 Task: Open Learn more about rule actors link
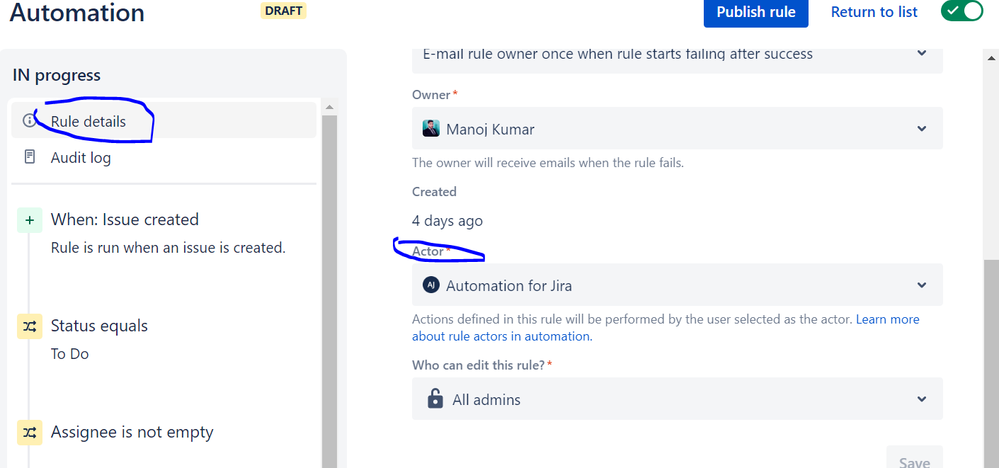pyautogui.click(x=666, y=328)
